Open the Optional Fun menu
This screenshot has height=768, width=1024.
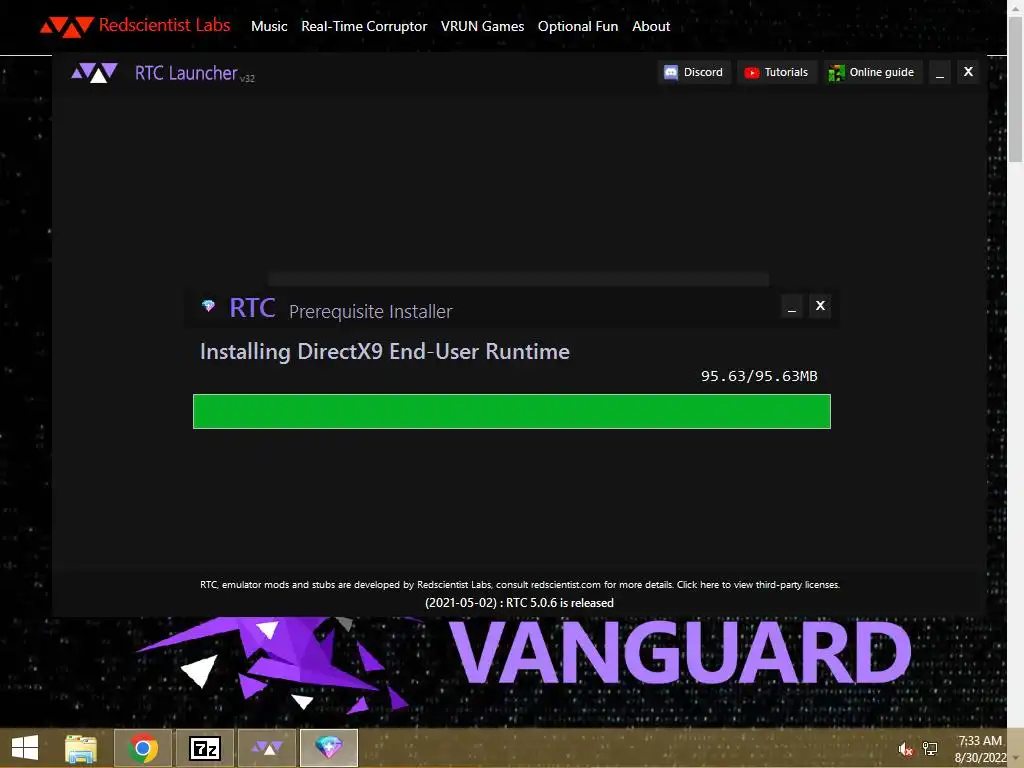pyautogui.click(x=577, y=26)
